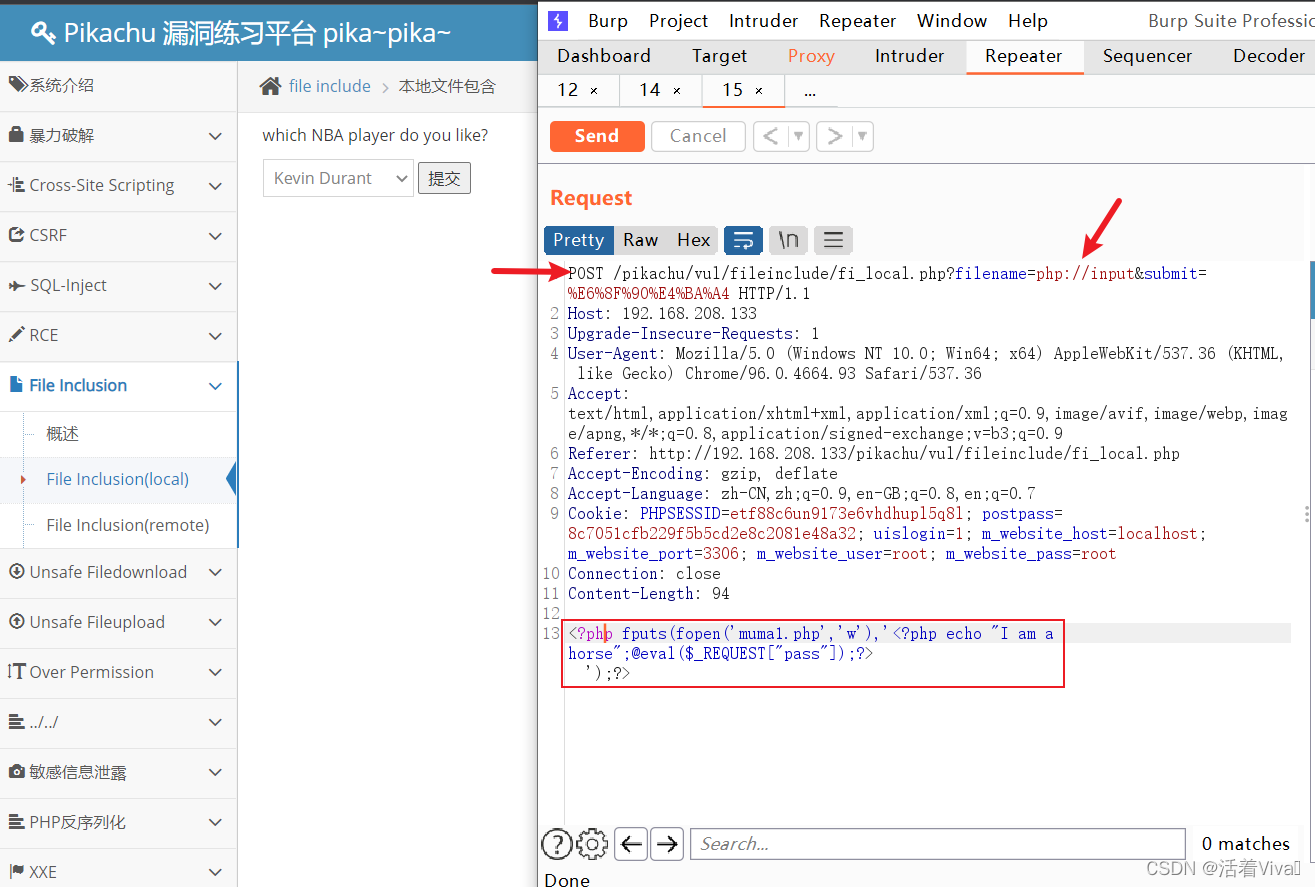Open the Intruder menu in menu bar

tap(763, 21)
